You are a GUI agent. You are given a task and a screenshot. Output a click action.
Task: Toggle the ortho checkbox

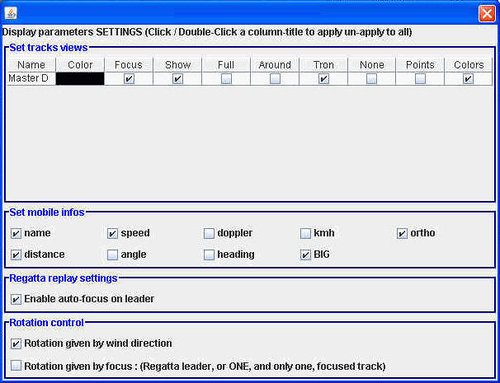coord(402,233)
